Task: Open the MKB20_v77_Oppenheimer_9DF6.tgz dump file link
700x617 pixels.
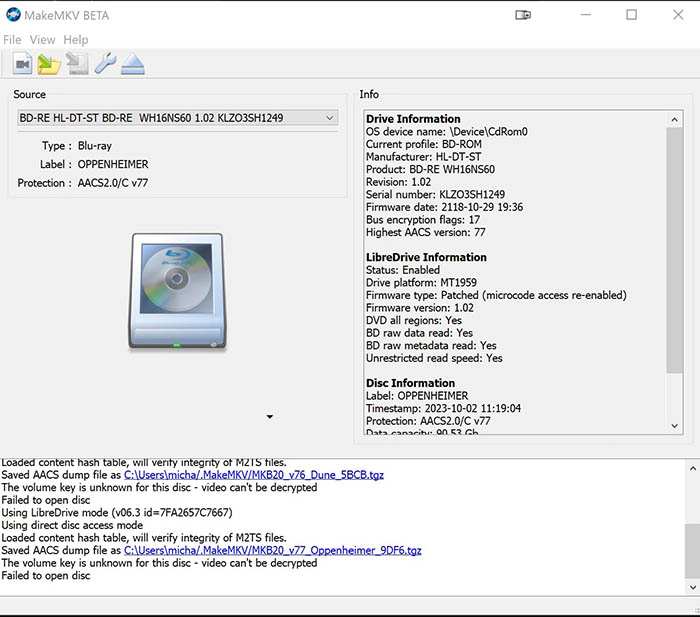Action: click(272, 550)
